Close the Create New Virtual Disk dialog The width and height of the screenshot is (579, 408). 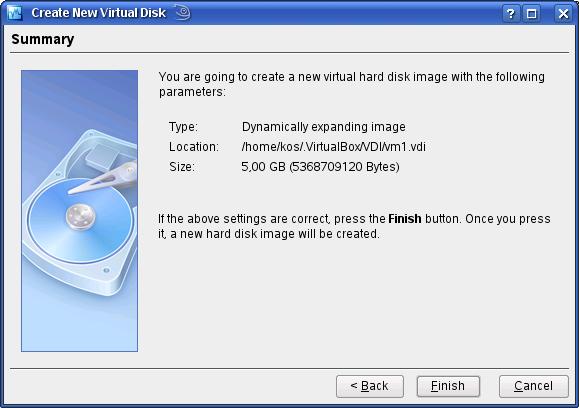coord(563,14)
